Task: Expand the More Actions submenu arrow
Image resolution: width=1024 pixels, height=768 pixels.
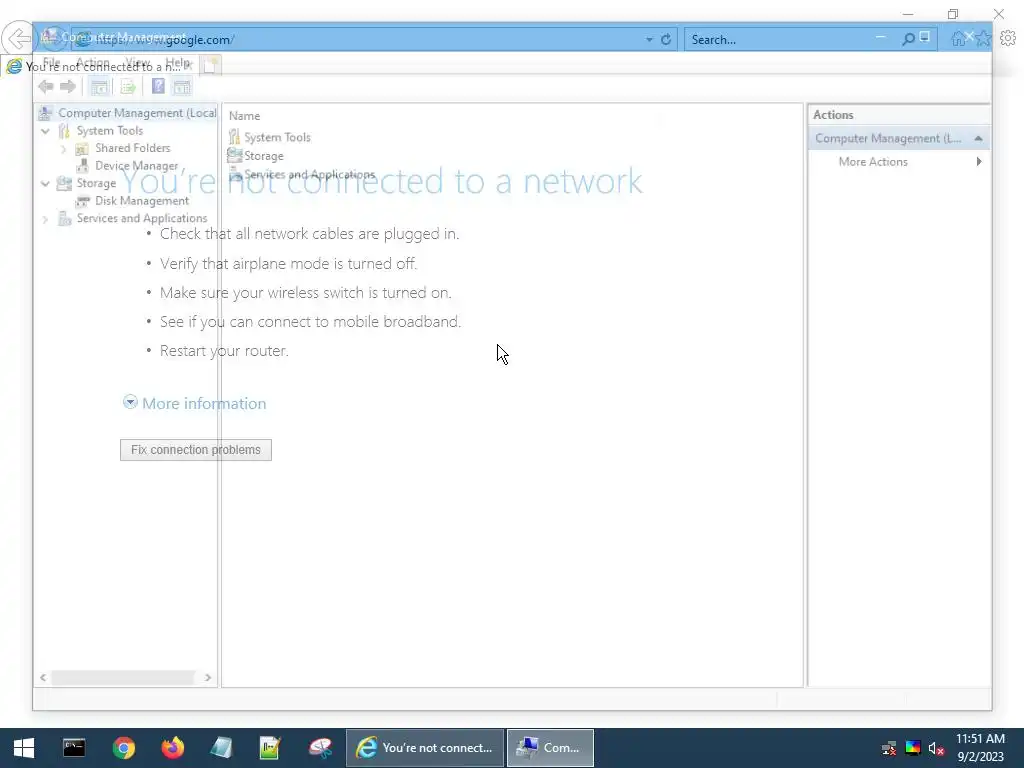Action: coord(979,161)
